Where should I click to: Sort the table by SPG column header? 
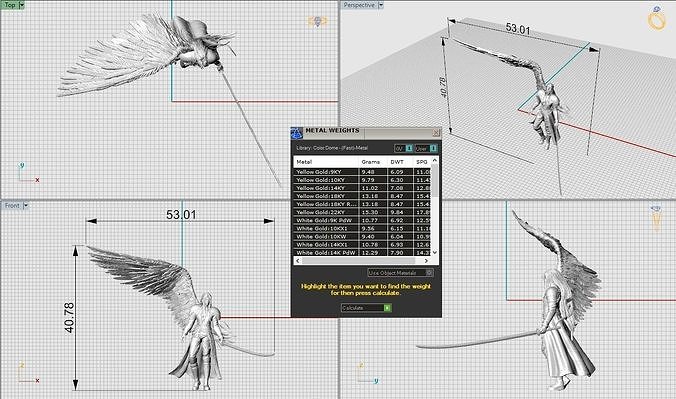coord(422,162)
